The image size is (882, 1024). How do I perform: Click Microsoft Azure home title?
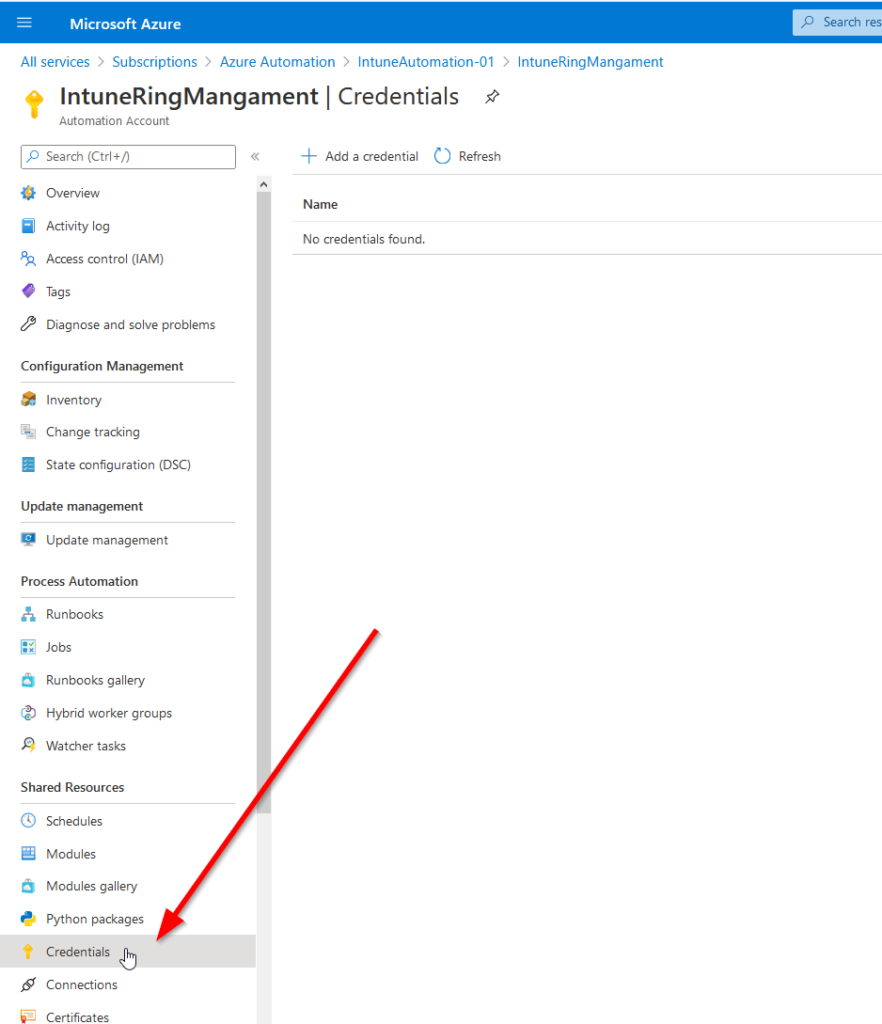coord(125,24)
